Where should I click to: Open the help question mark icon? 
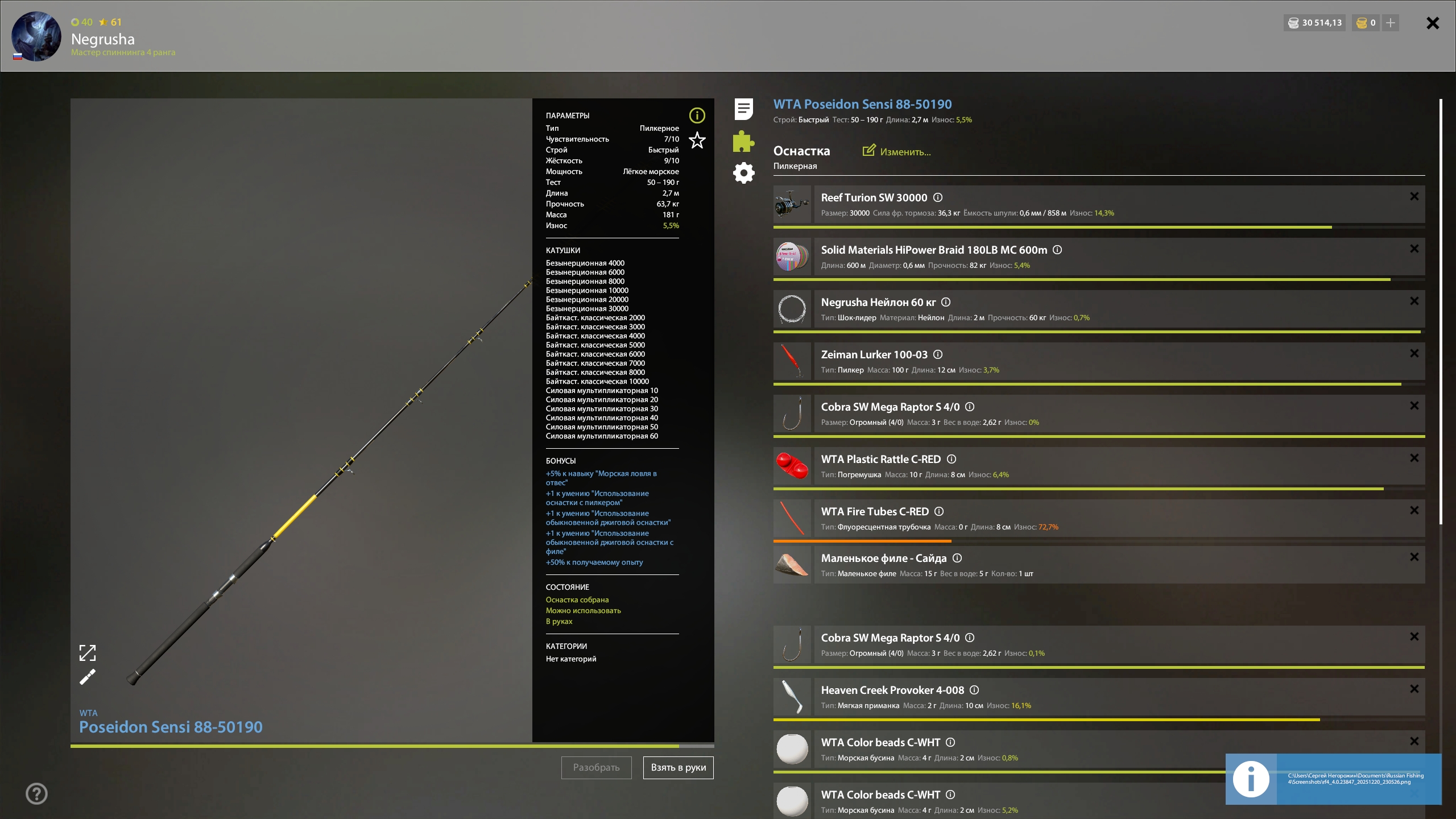pyautogui.click(x=37, y=793)
